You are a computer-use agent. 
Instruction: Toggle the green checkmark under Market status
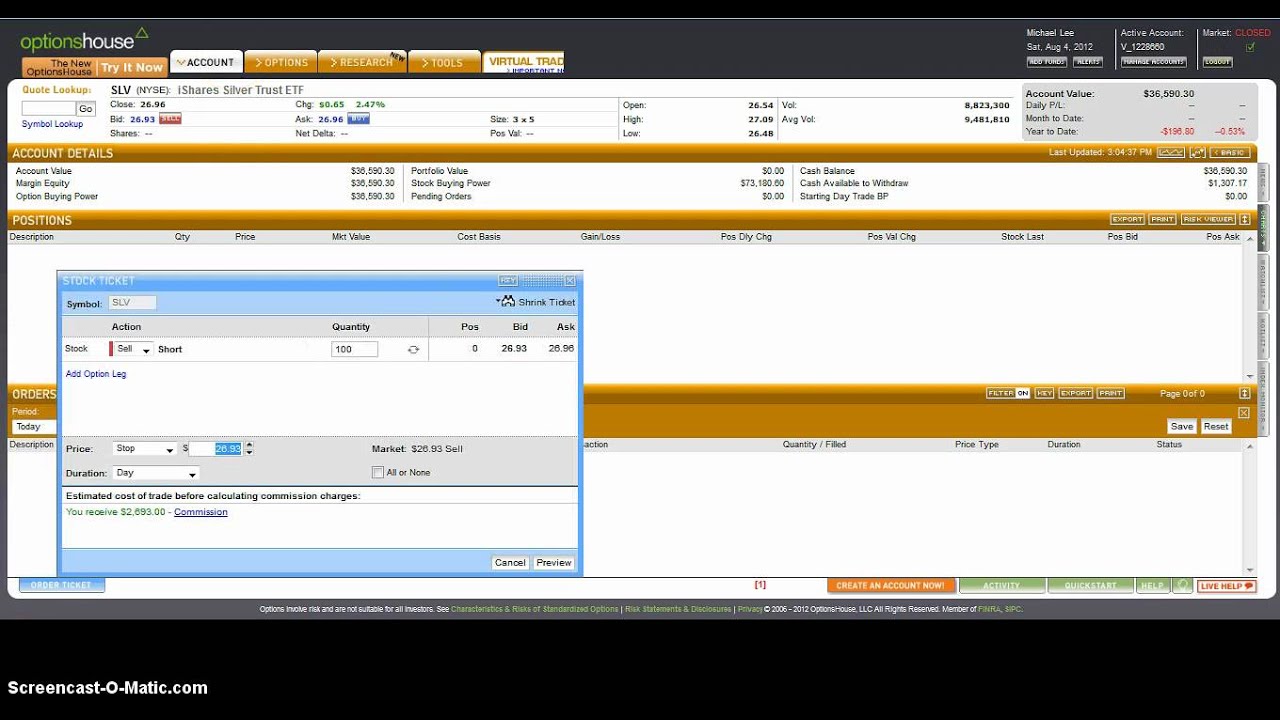pyautogui.click(x=1250, y=47)
